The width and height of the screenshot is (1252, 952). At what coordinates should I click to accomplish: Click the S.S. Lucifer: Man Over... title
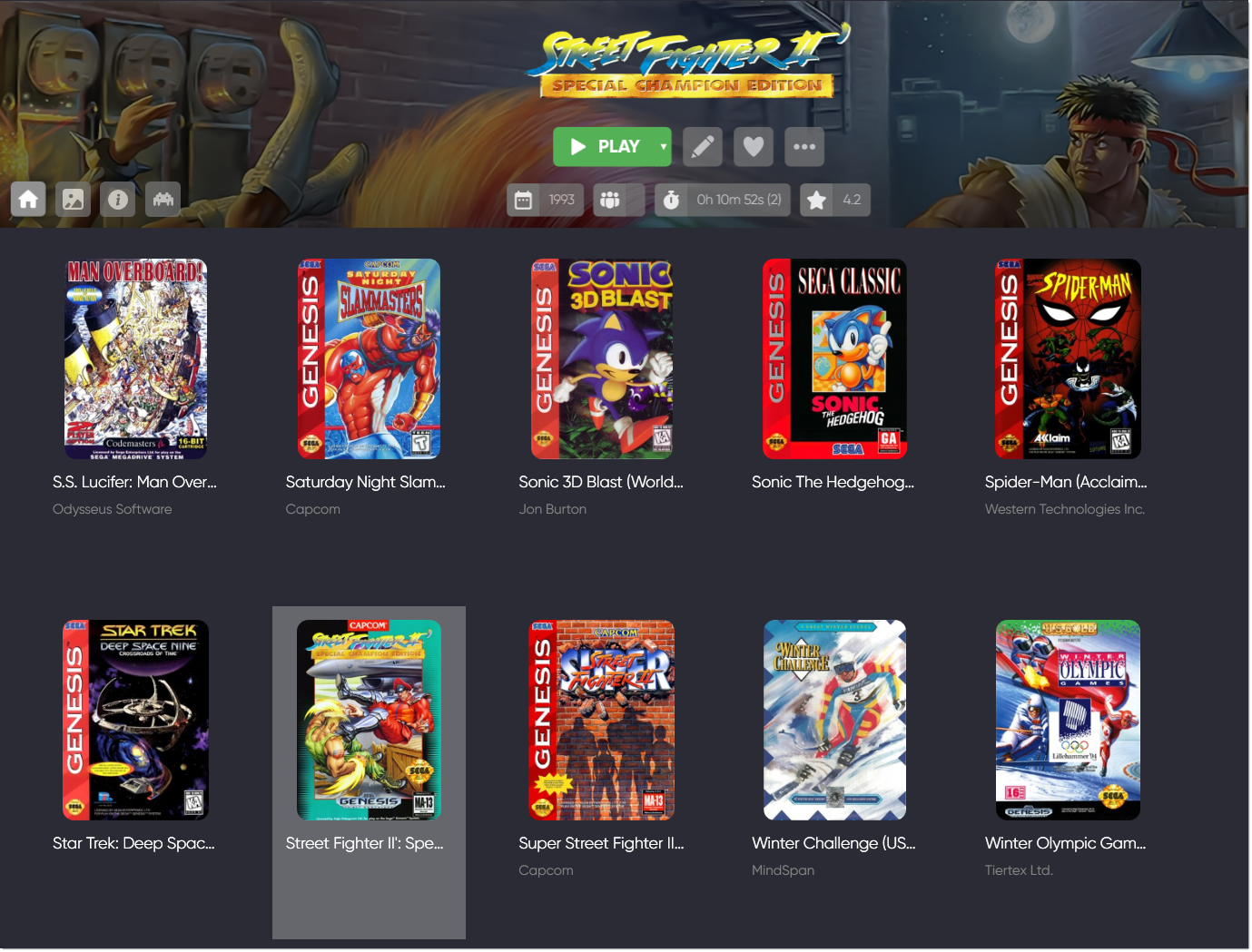tap(134, 482)
